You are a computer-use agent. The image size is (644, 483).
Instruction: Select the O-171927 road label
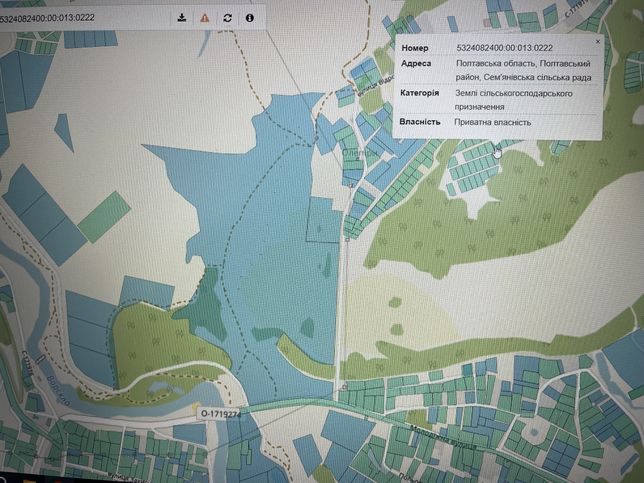[220, 414]
